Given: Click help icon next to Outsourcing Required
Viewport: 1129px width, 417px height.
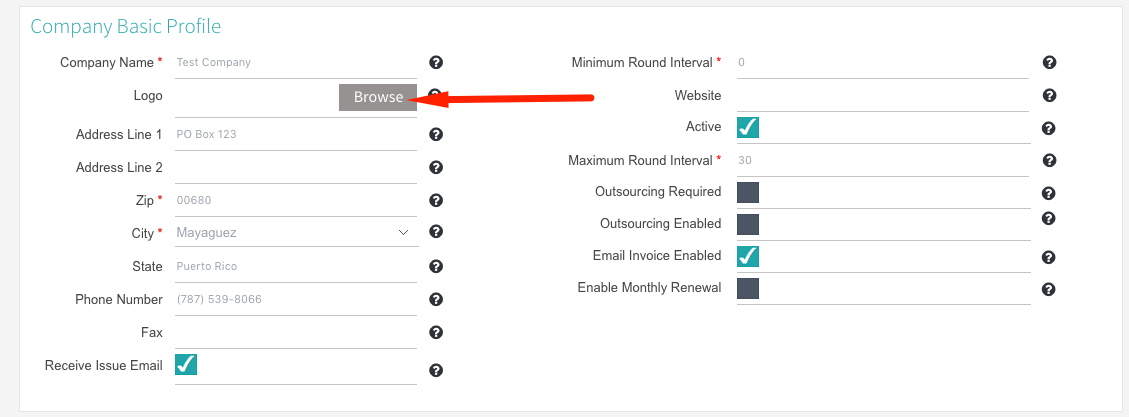Looking at the screenshot, I should click(x=1049, y=193).
